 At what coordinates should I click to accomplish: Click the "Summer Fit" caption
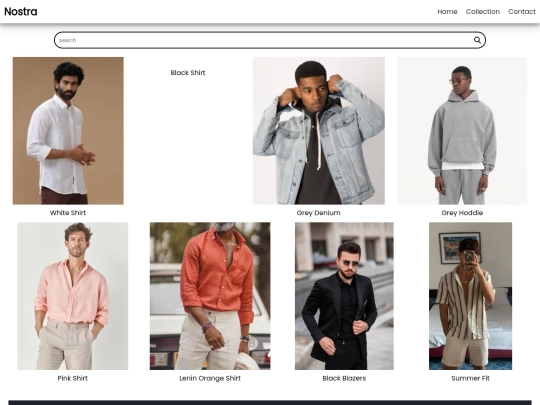pyautogui.click(x=470, y=378)
